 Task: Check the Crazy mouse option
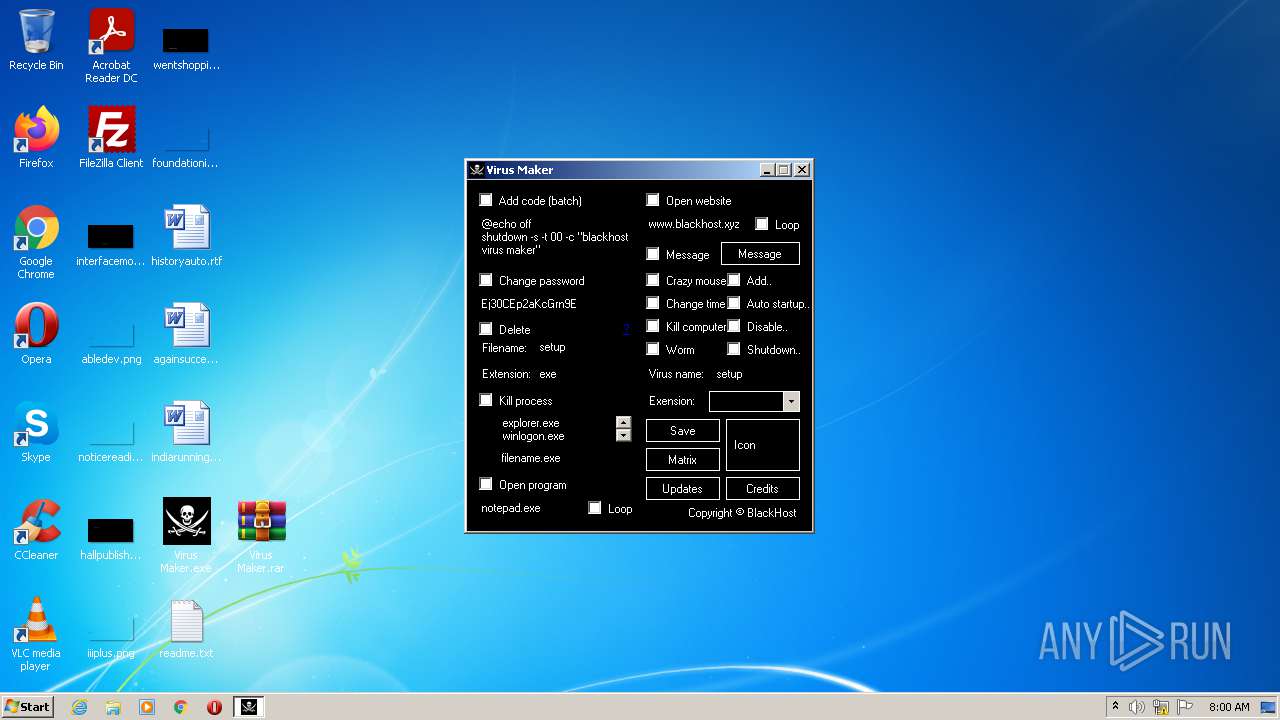coord(653,280)
